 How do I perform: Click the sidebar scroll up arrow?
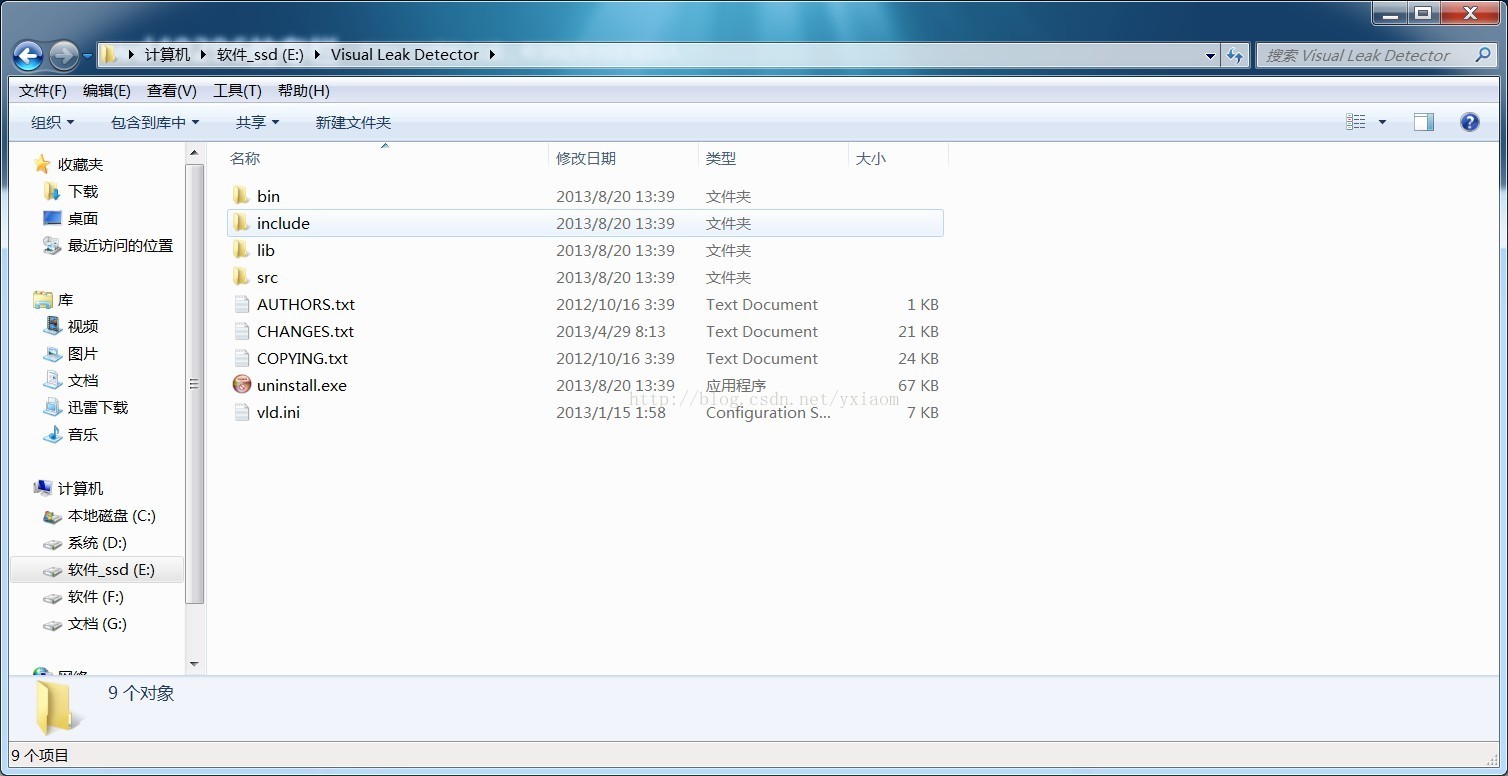point(194,153)
